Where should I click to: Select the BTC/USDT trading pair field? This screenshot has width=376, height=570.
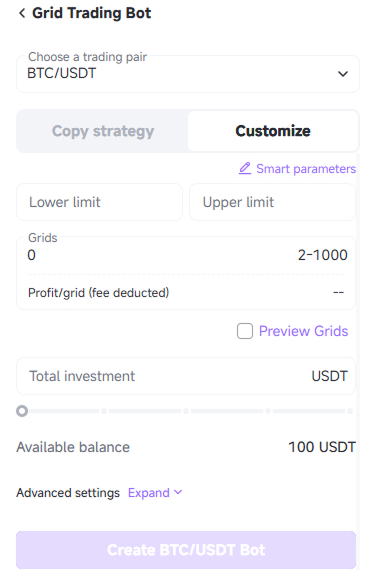coord(188,74)
